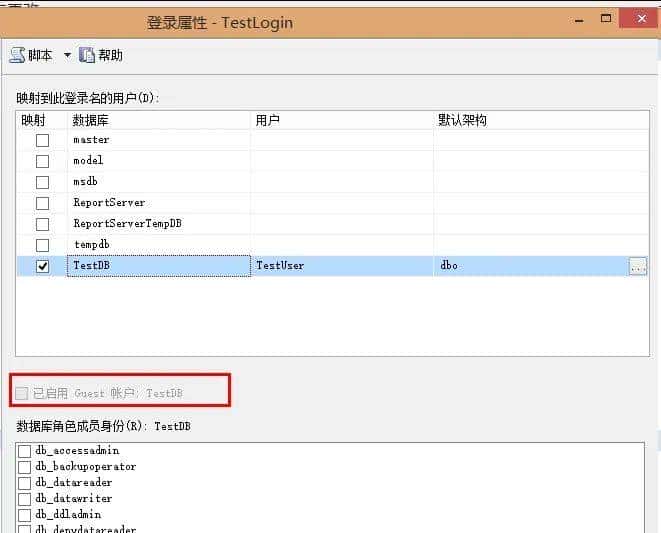The image size is (661, 533).
Task: Select the ReportServer database row text
Action: pyautogui.click(x=109, y=203)
